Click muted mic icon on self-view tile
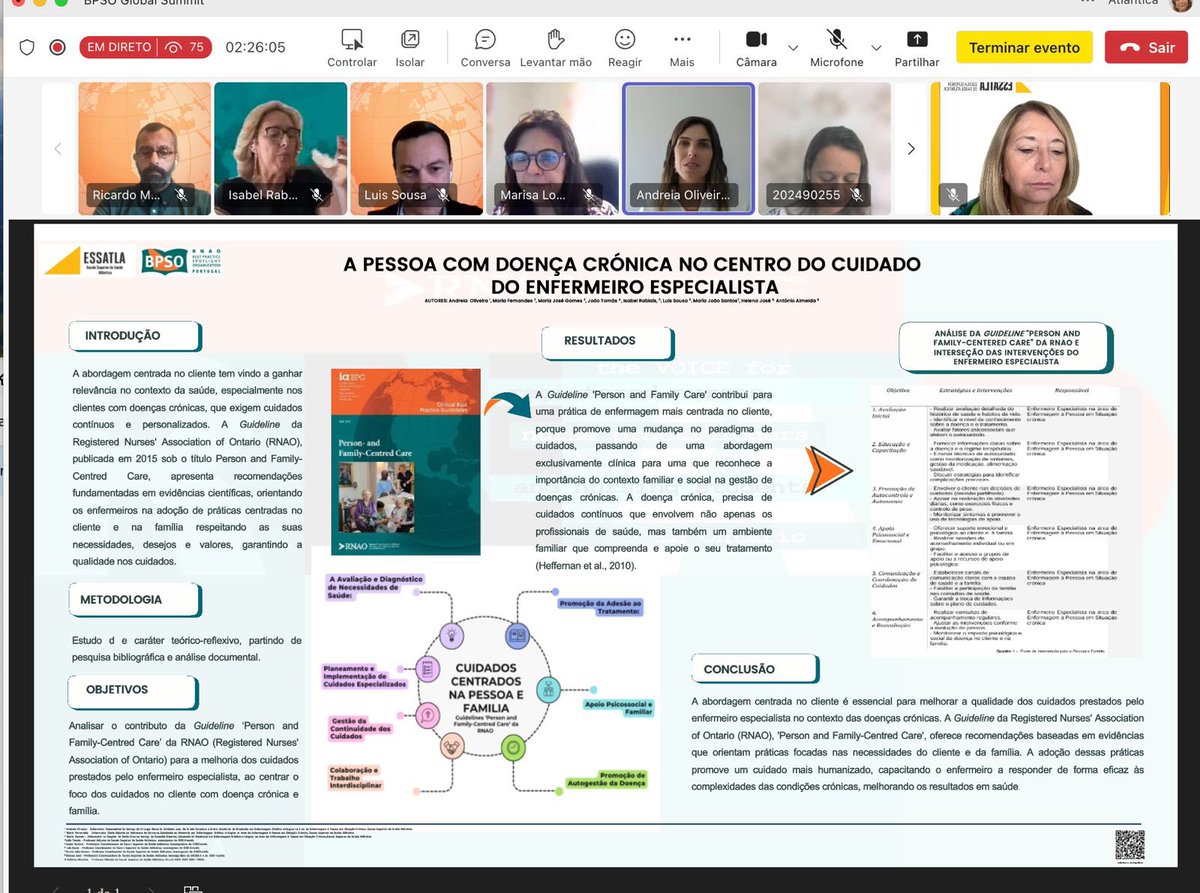 (953, 195)
